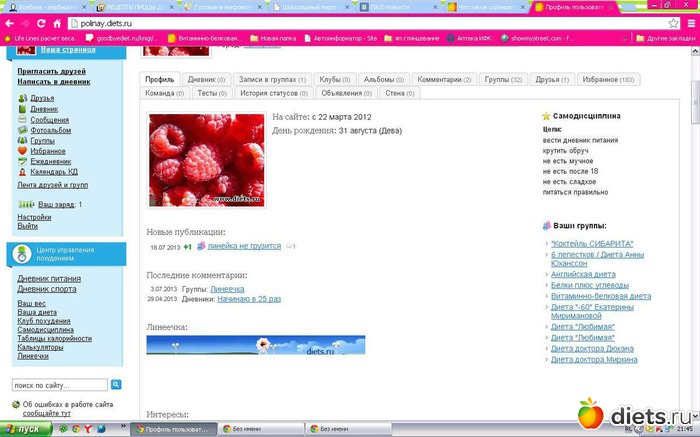Screen dimensions: 700x437
Task: Click the Друзья icon in sidebar
Action: click(22, 99)
